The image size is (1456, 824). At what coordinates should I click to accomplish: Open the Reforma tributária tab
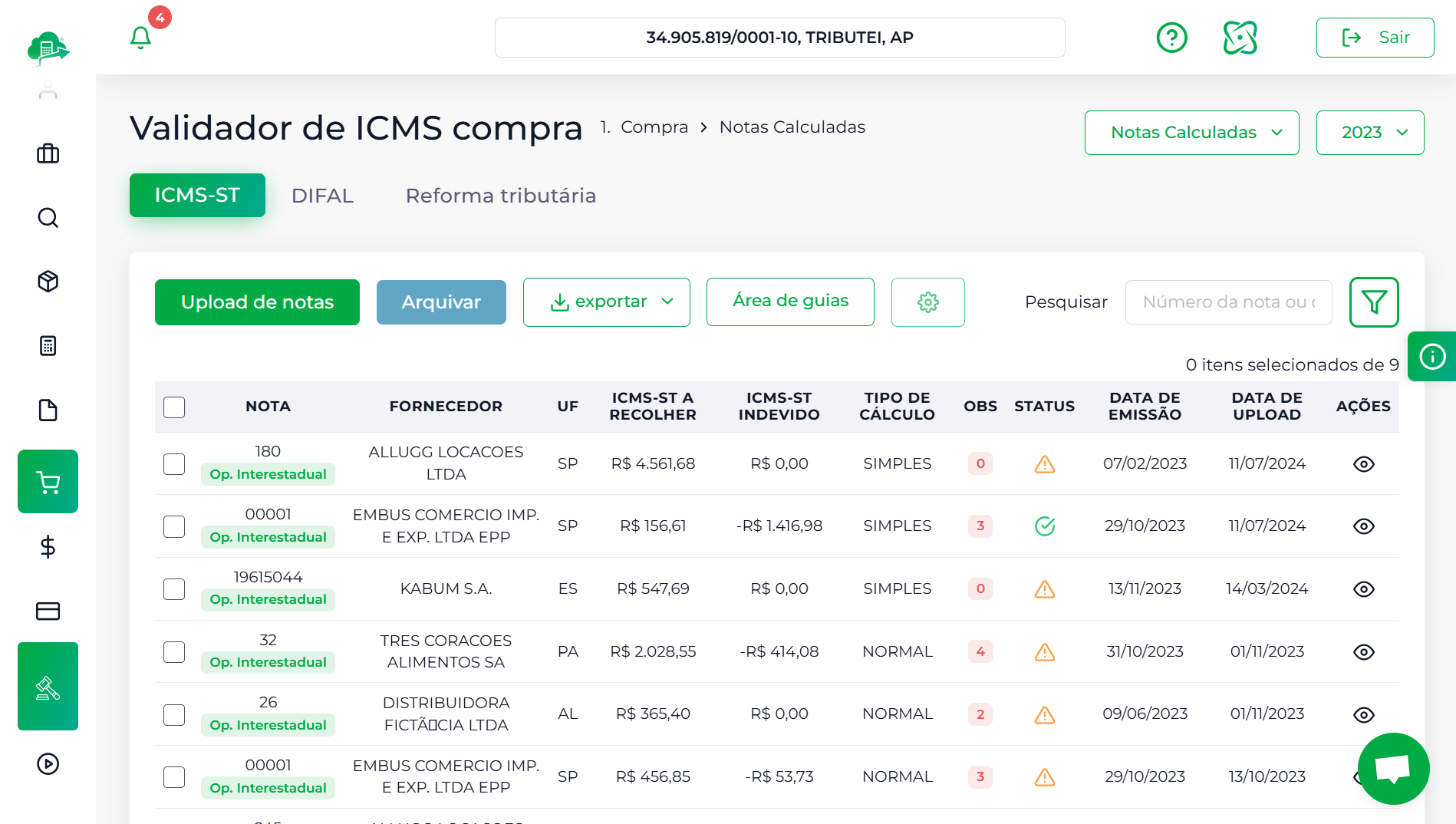coord(500,196)
